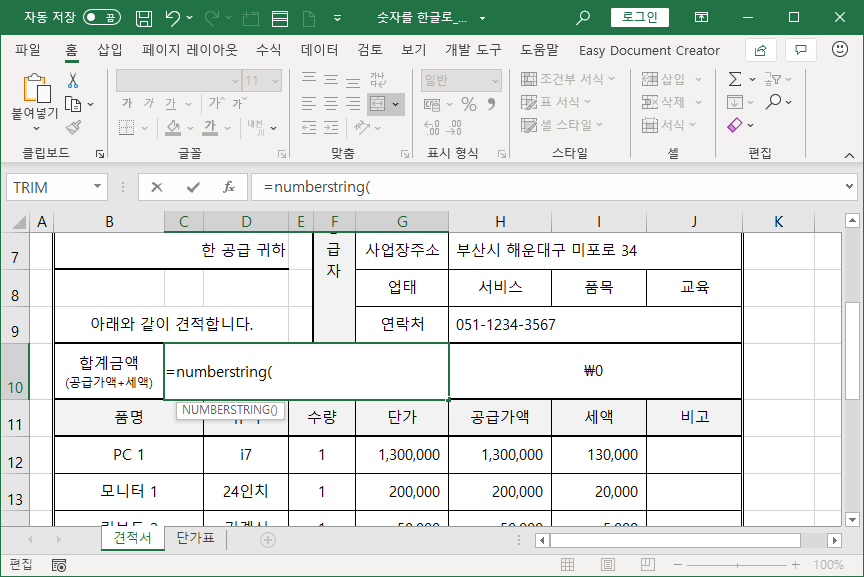Image resolution: width=864 pixels, height=577 pixels.
Task: Click the Save icon in title bar
Action: click(x=144, y=18)
